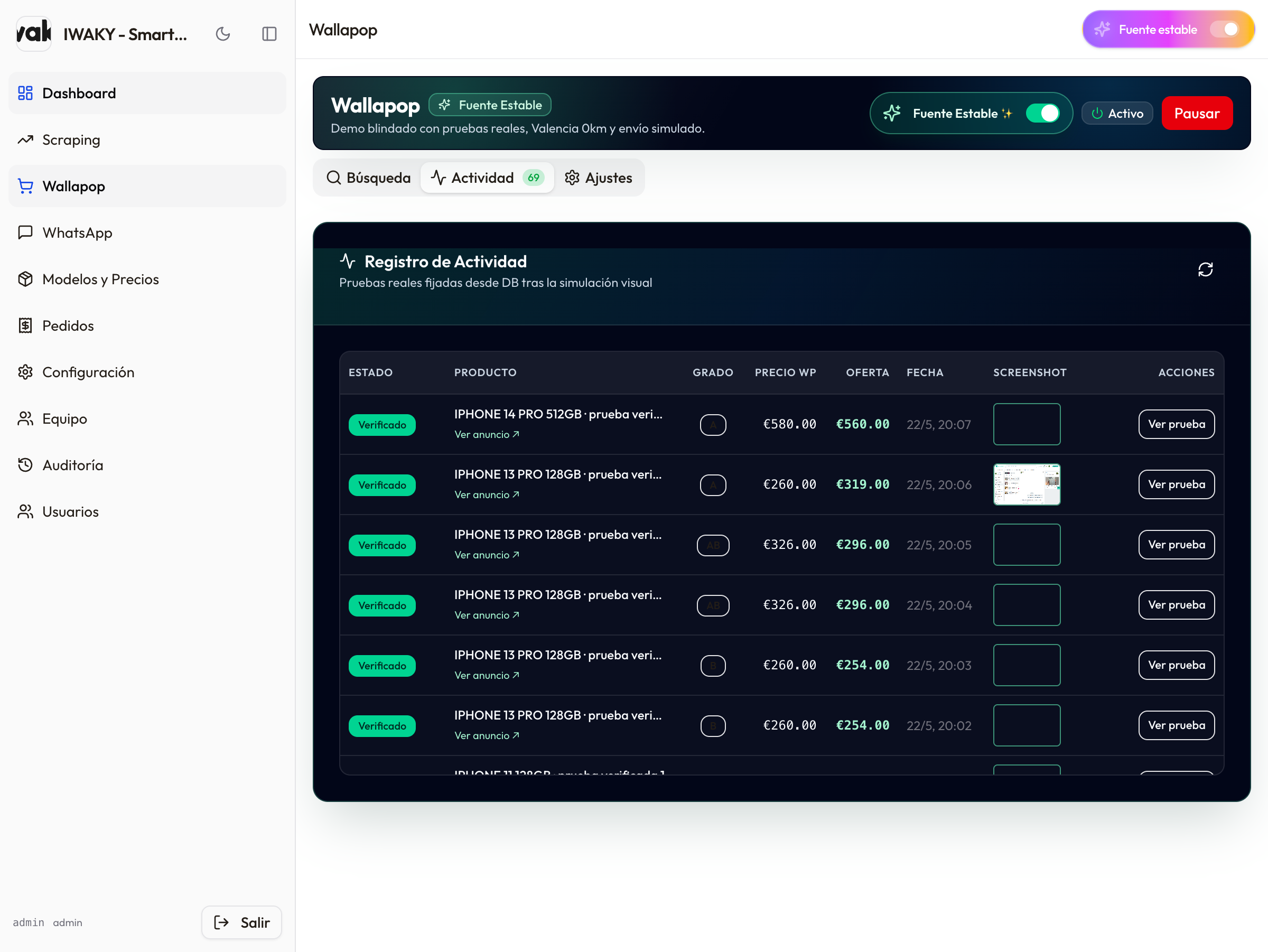Click Verificado badge on 20:05 row

click(382, 545)
